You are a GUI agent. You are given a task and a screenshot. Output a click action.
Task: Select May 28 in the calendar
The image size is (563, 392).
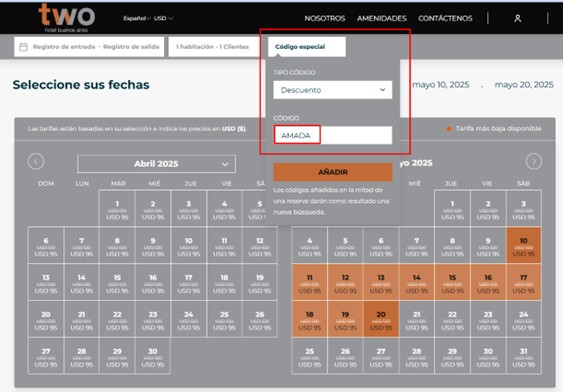click(x=417, y=356)
